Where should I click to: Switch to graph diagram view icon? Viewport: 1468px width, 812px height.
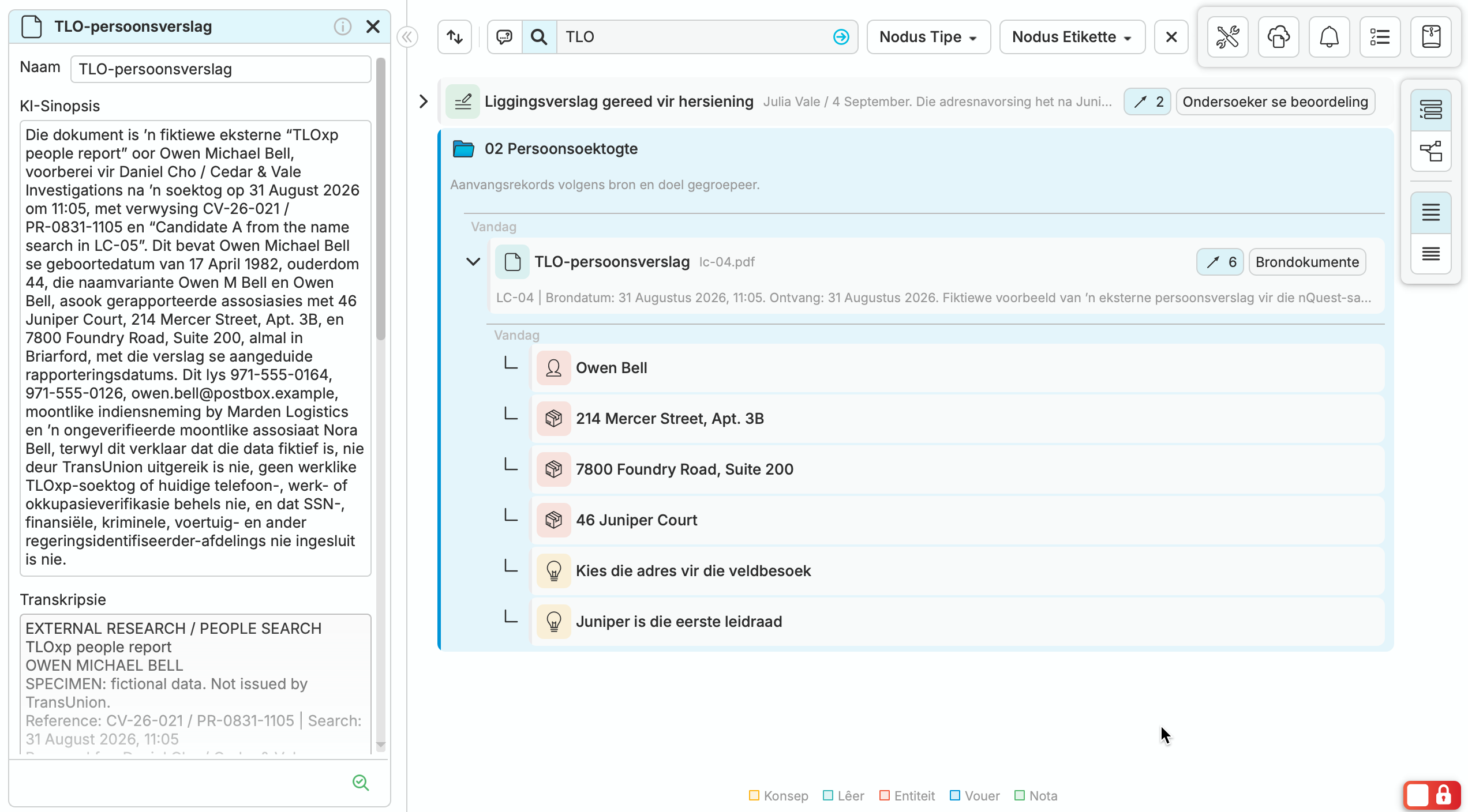point(1430,151)
